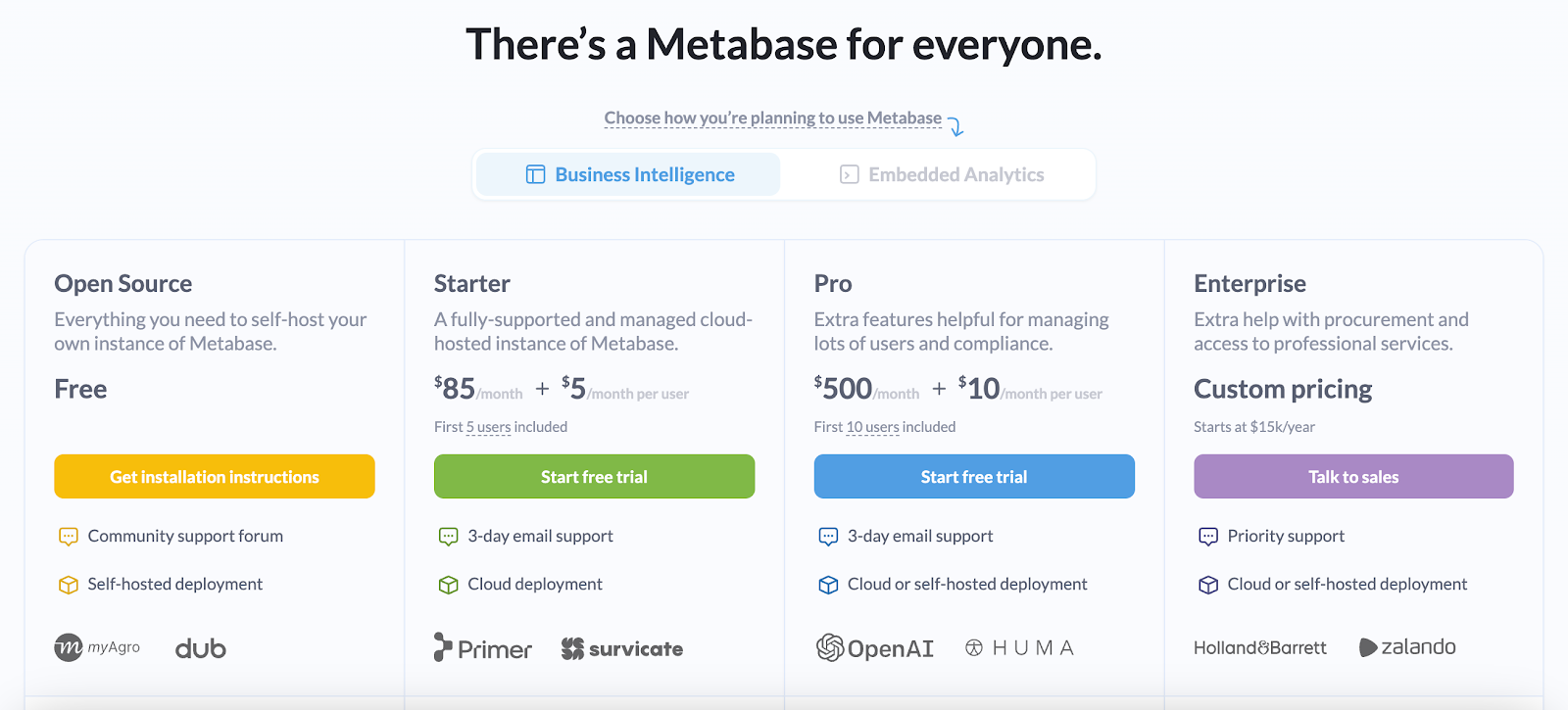1568x710 pixels.
Task: Click the Community support forum chat icon
Action: [x=69, y=537]
